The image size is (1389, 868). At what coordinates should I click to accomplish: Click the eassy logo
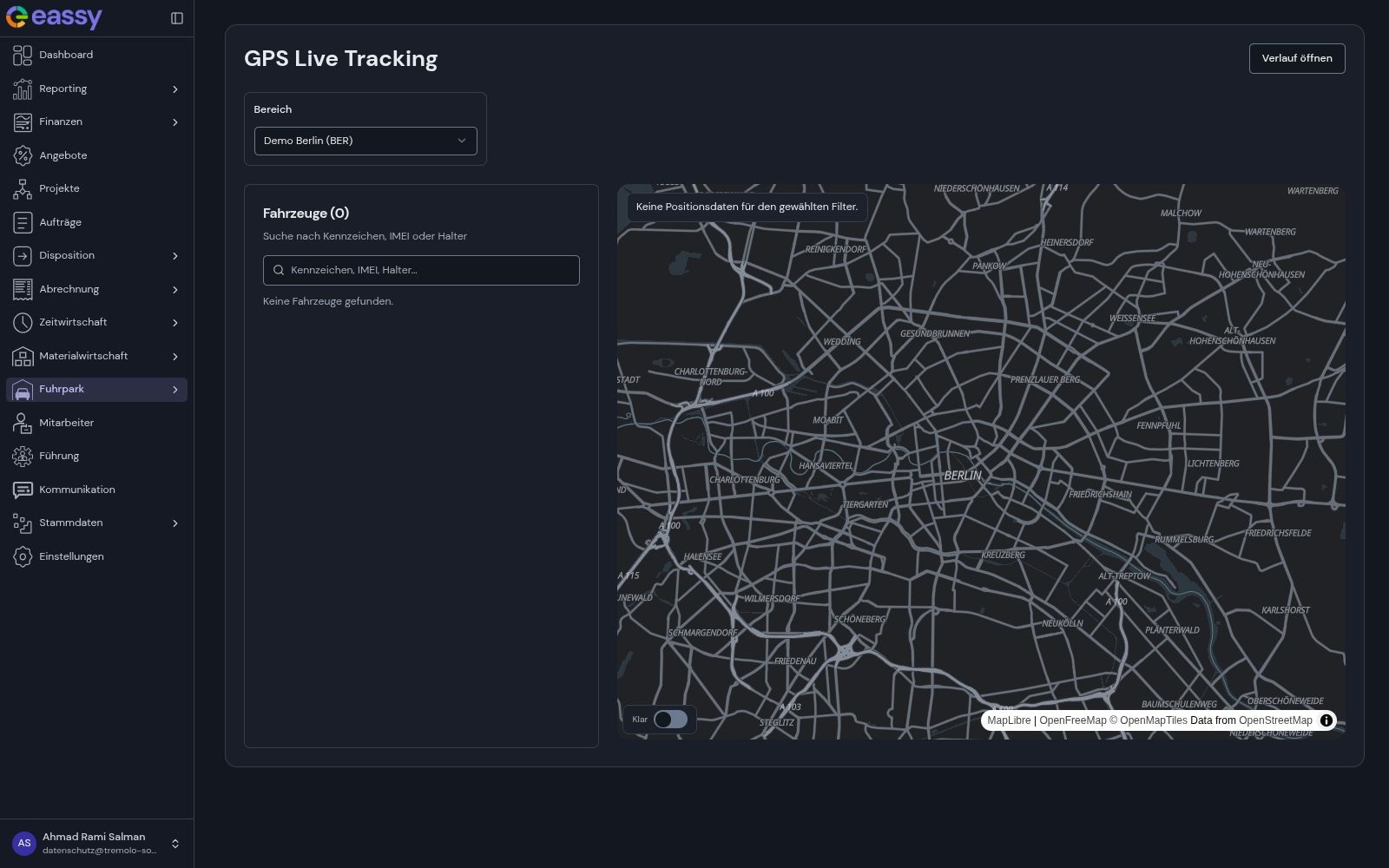coord(54,17)
